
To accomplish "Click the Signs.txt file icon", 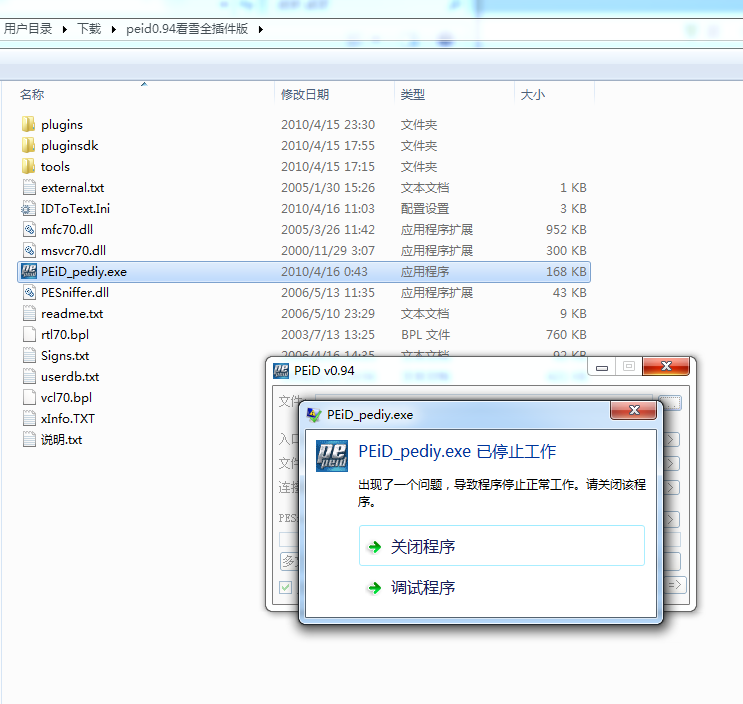I will [29, 355].
